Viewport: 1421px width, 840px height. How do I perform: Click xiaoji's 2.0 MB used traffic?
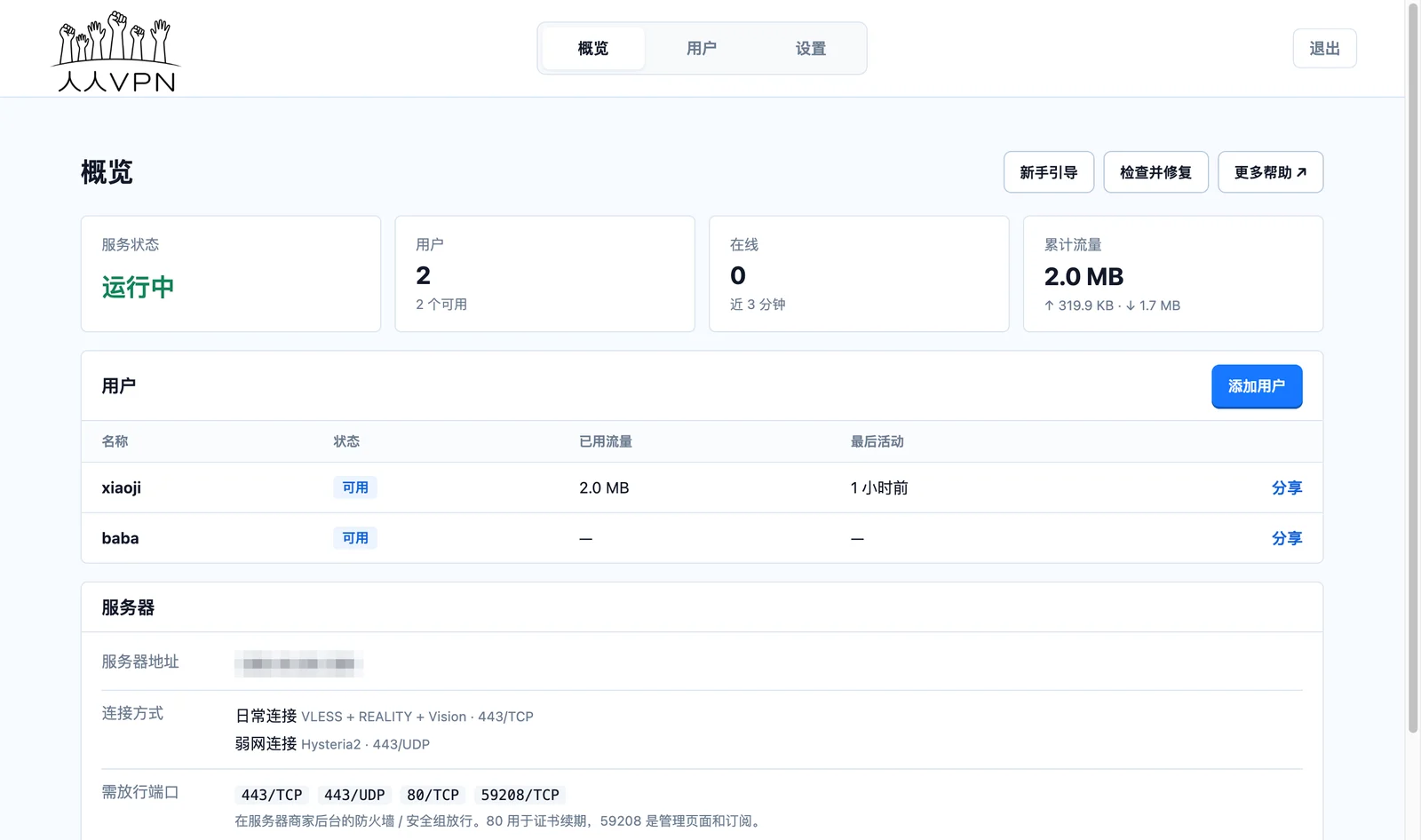pyautogui.click(x=604, y=487)
